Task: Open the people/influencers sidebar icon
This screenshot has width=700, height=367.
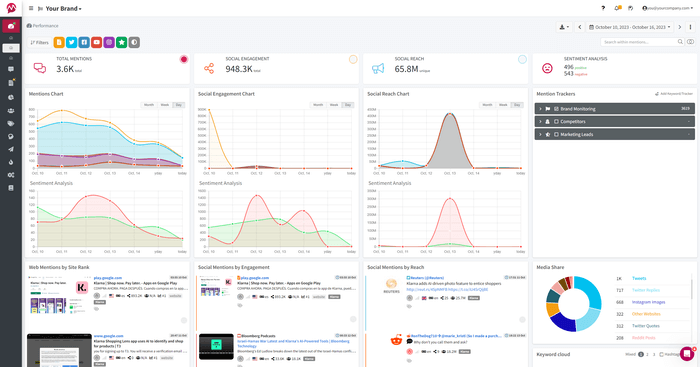Action: (11, 110)
